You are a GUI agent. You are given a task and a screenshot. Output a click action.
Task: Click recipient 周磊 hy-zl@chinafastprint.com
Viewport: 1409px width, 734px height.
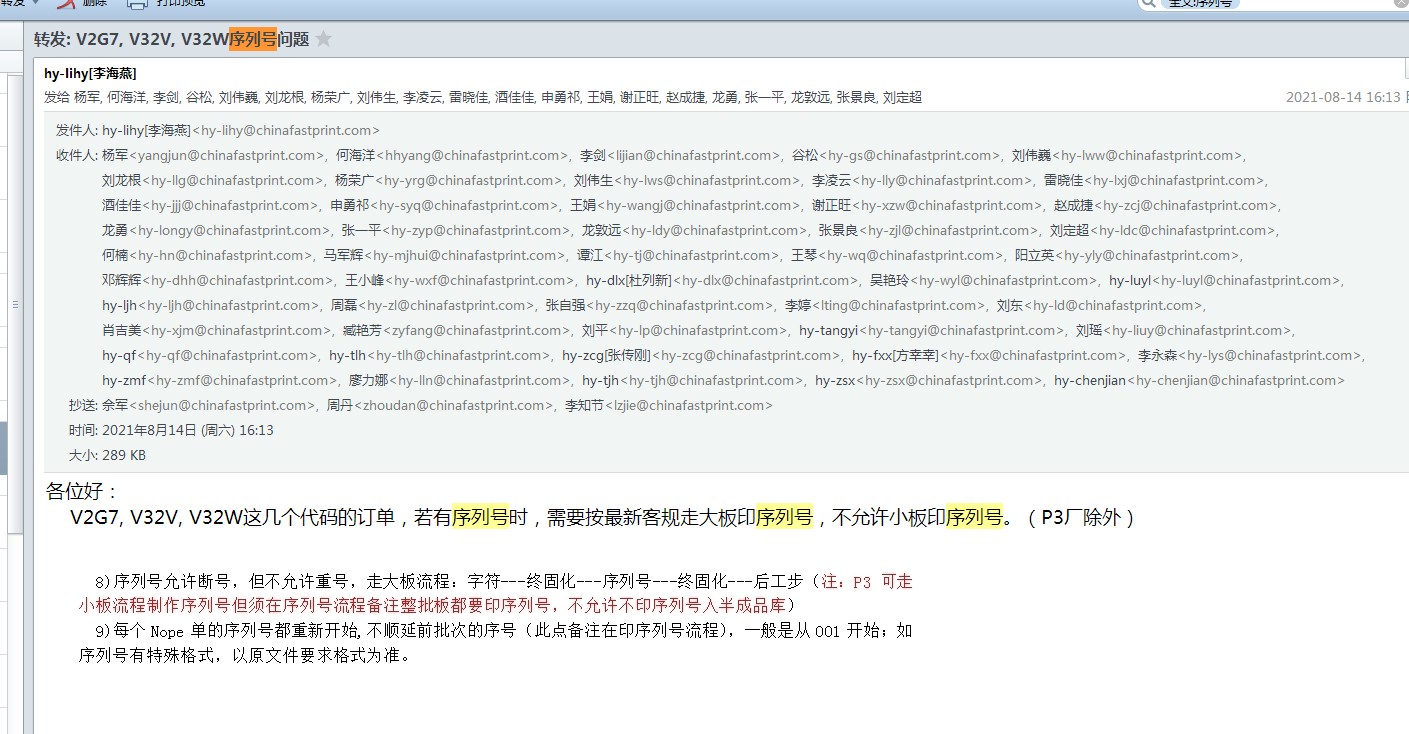(434, 305)
